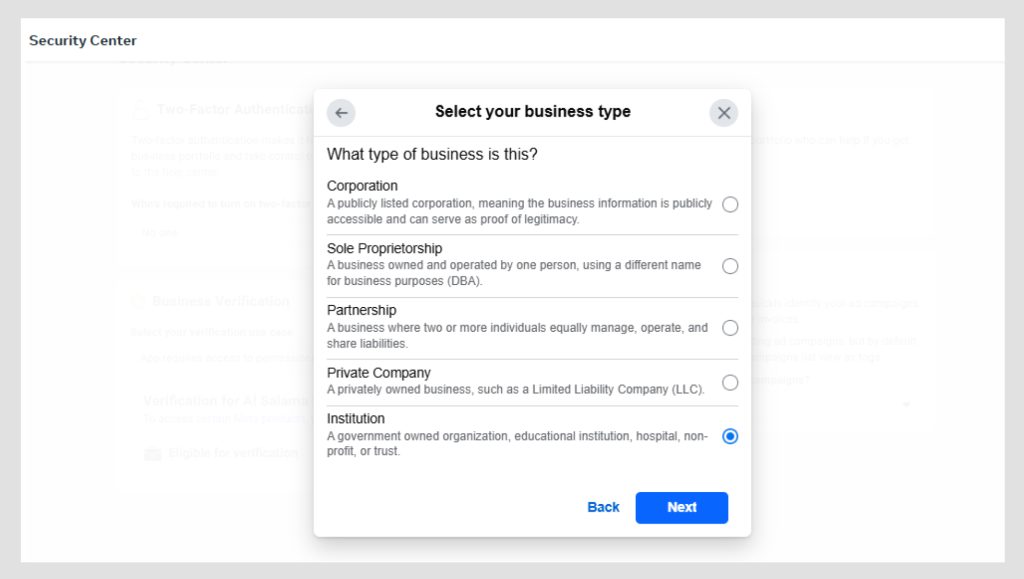
Task: Click the Private Company LLC description
Action: click(x=515, y=389)
